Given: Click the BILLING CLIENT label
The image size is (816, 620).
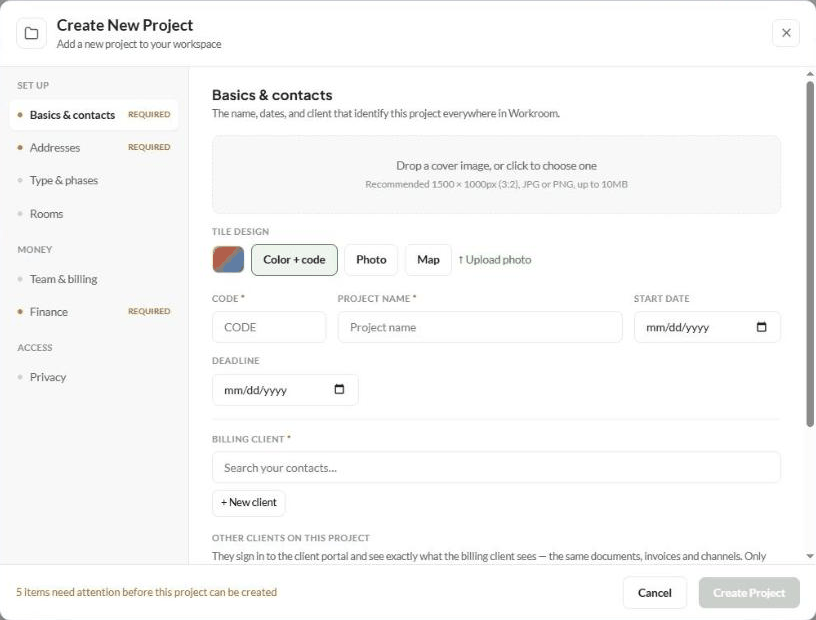Looking at the screenshot, I should pos(251,439).
